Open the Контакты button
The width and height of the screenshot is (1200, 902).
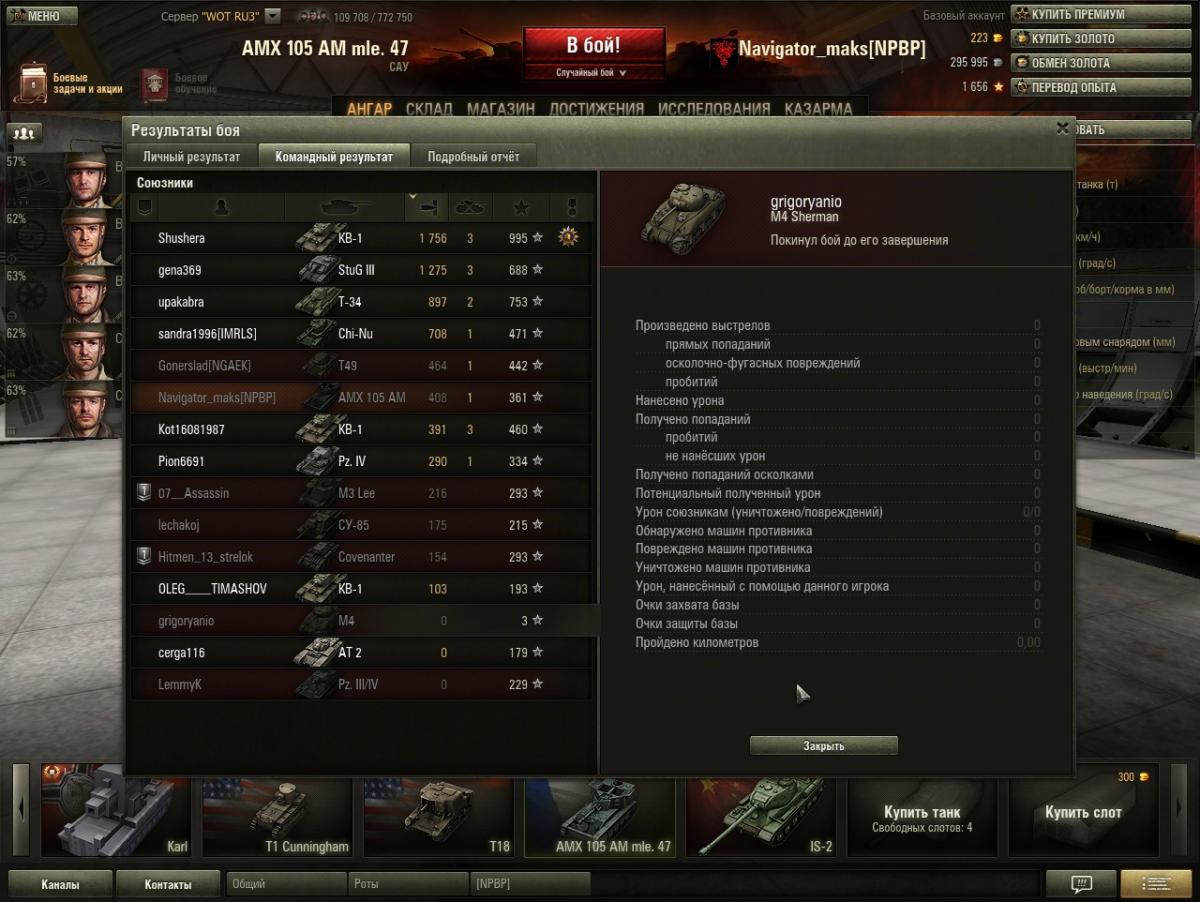[168, 884]
